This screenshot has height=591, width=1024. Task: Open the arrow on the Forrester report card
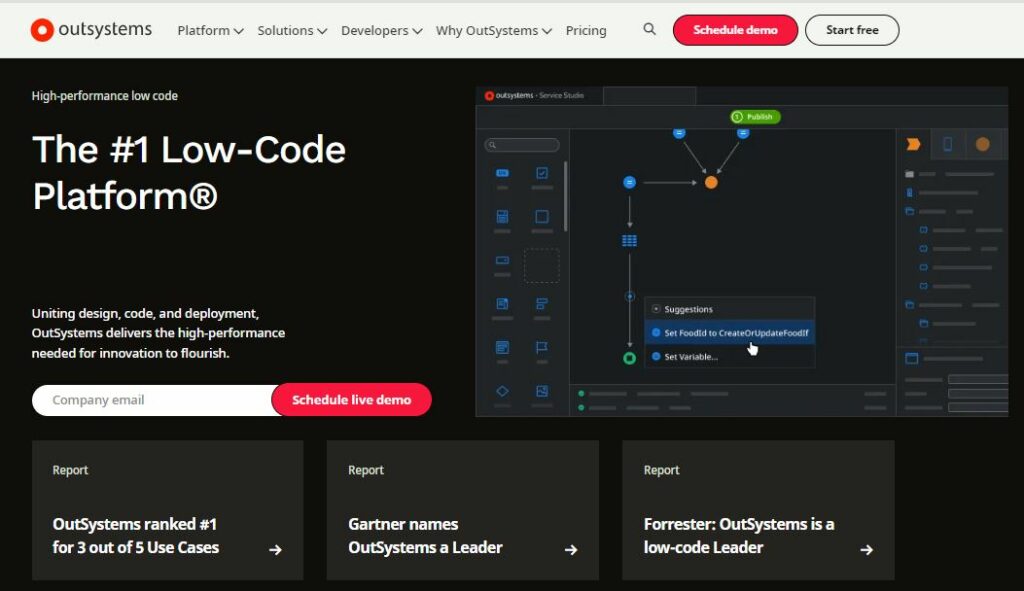867,550
